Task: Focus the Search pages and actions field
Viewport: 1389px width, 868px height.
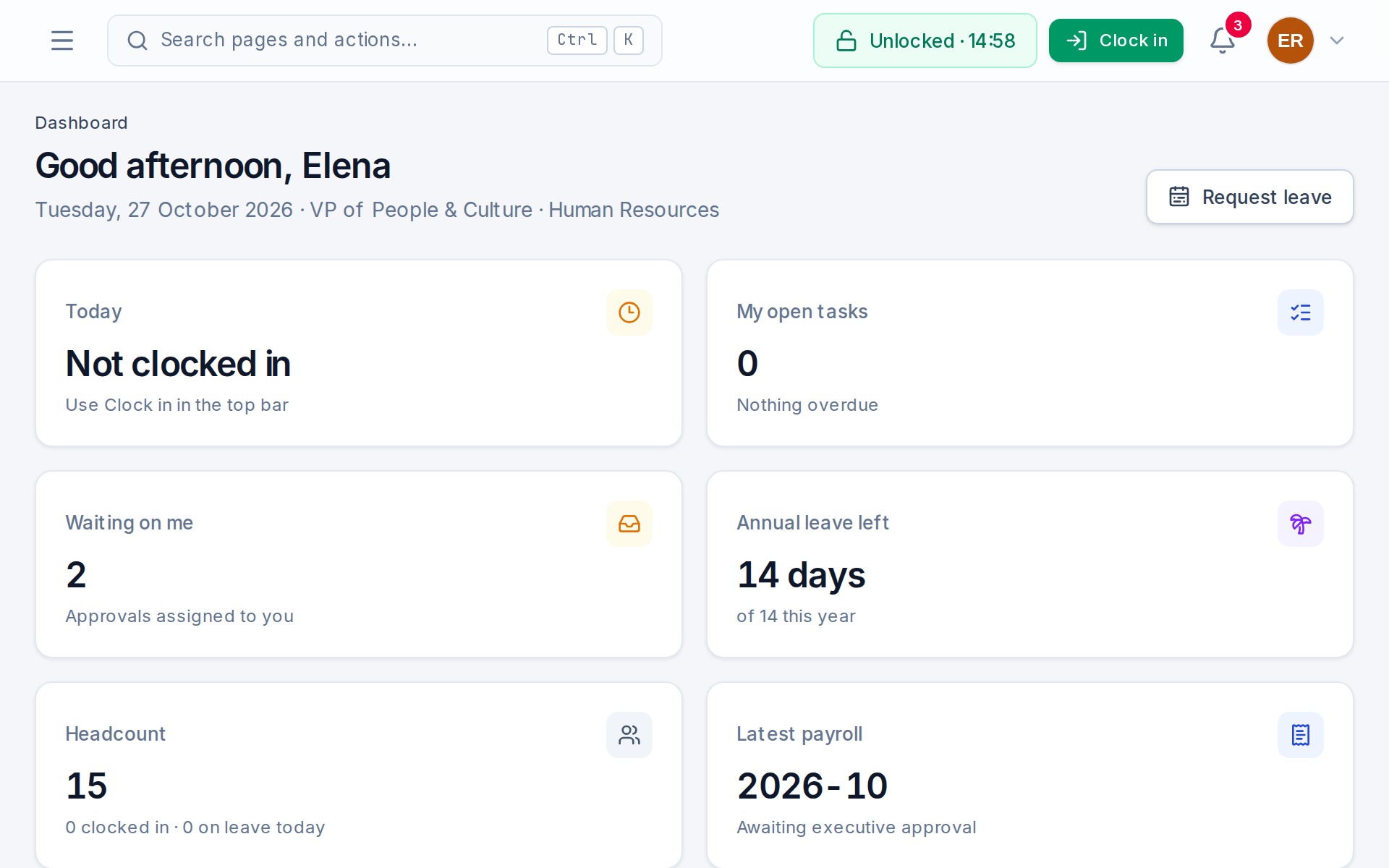Action: [x=385, y=41]
